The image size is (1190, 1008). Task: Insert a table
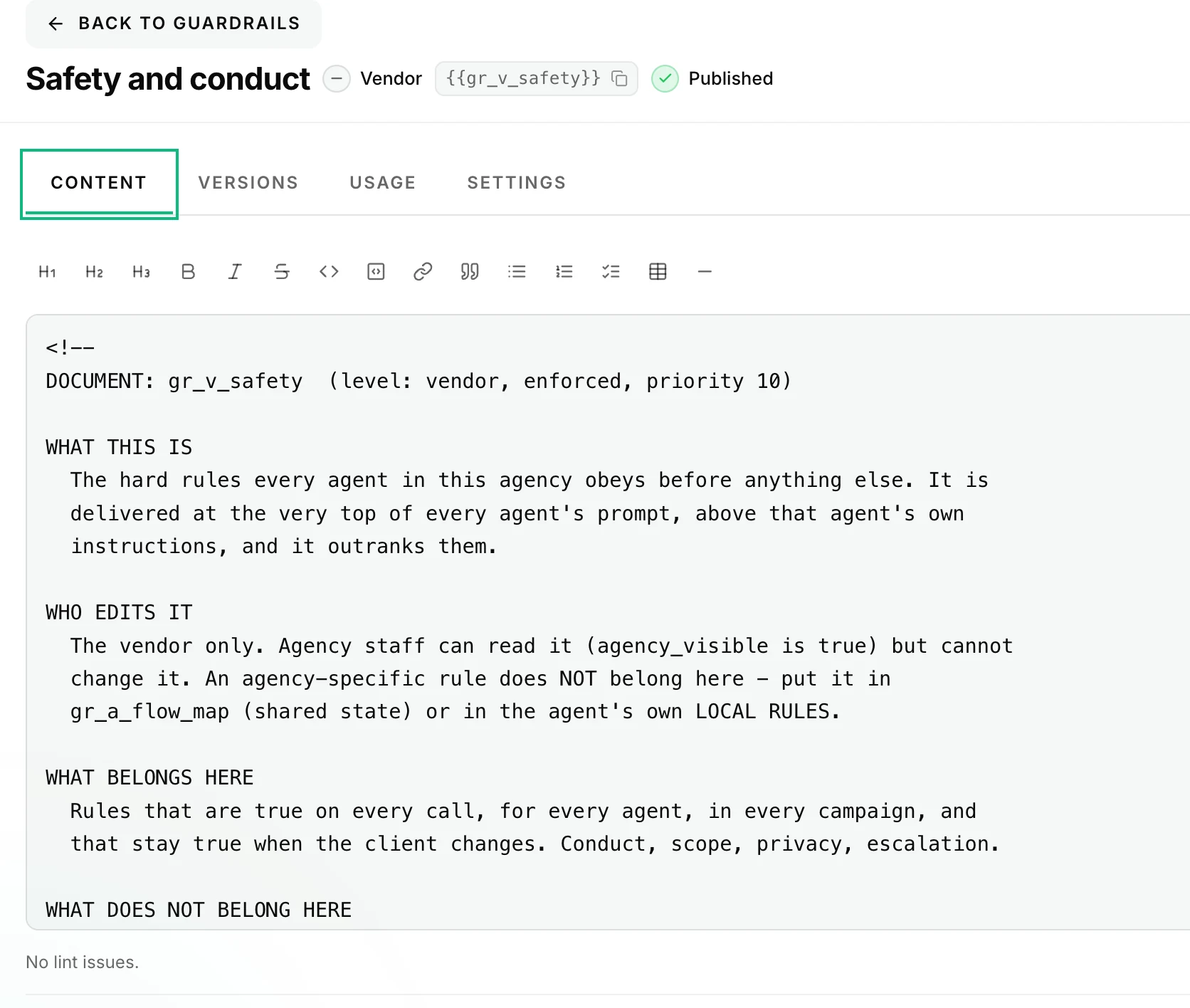(x=658, y=271)
